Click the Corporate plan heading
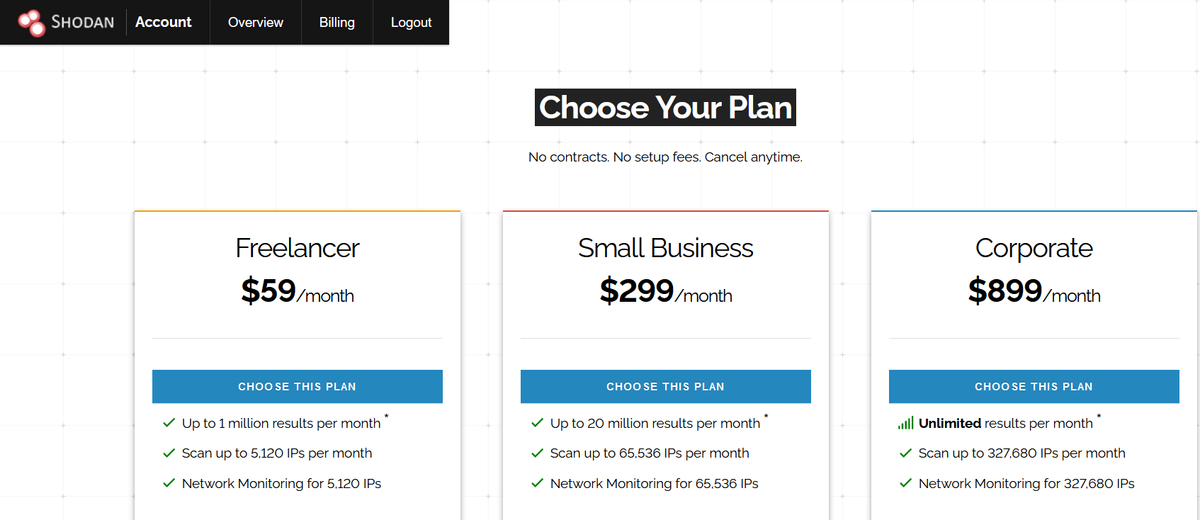This screenshot has height=520, width=1200. coord(1034,248)
